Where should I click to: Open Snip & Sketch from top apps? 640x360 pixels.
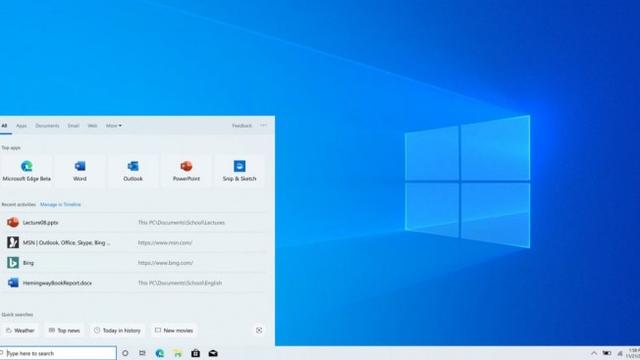(x=240, y=171)
